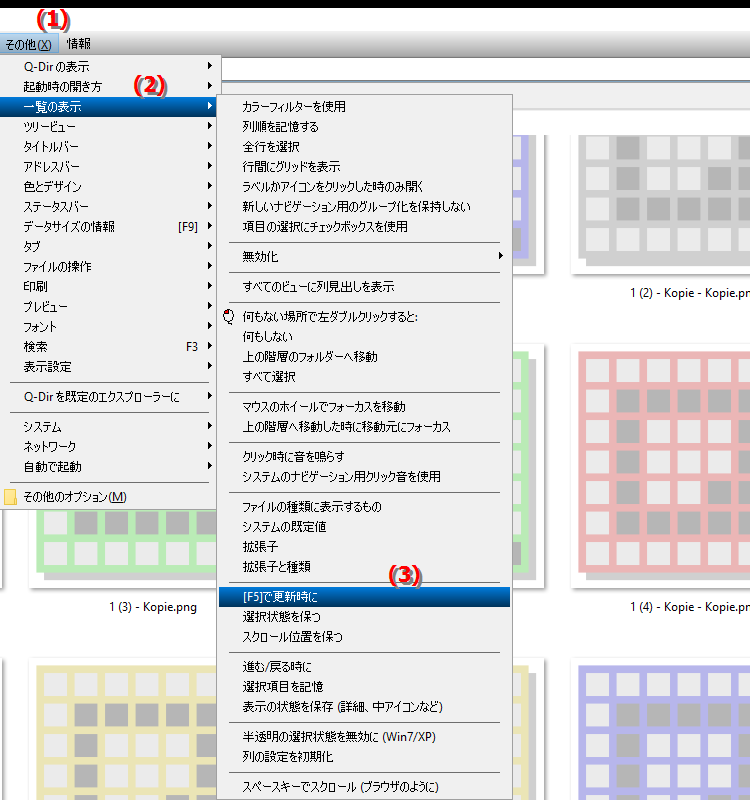Open the ツリービュー submenu
This screenshot has height=800, width=750.
[x=110, y=126]
